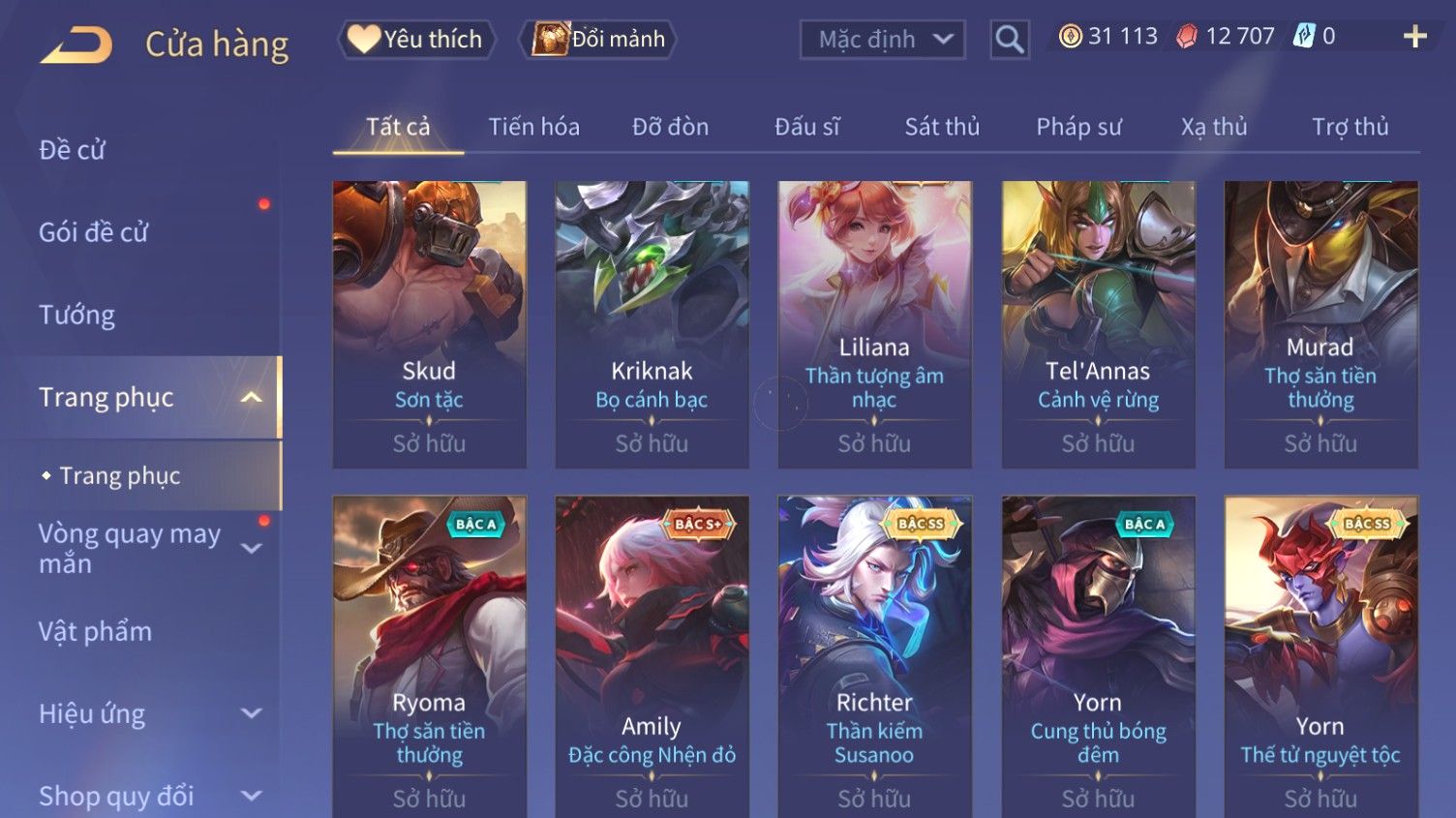This screenshot has height=818, width=1456.
Task: Click the plus icon to add currency
Action: point(1414,37)
